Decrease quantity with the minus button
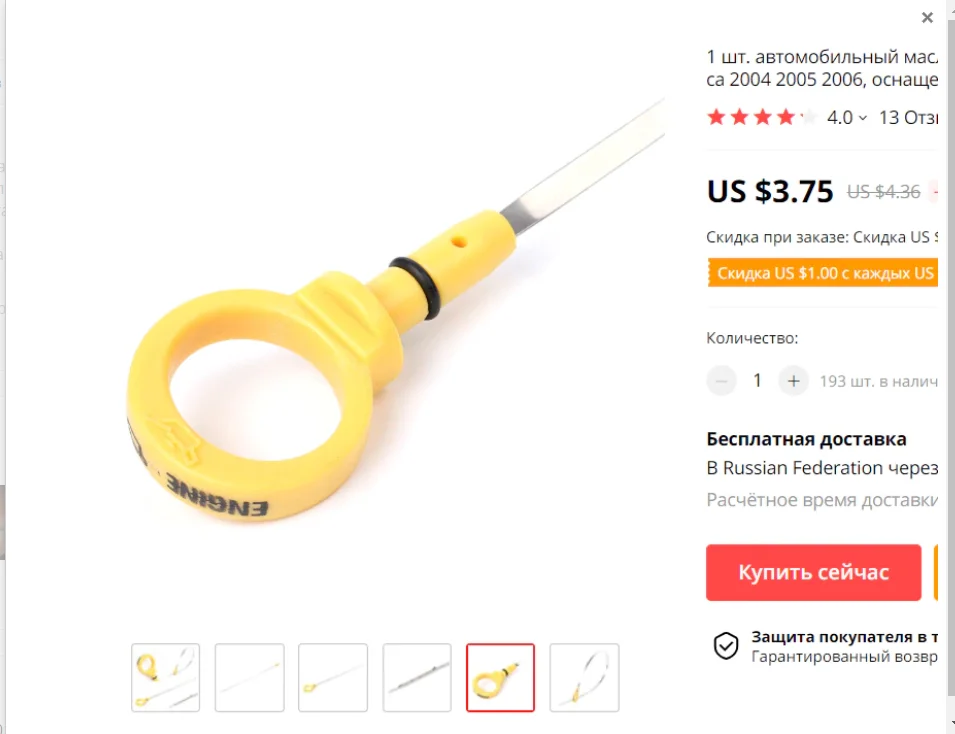955x734 pixels. click(x=721, y=381)
